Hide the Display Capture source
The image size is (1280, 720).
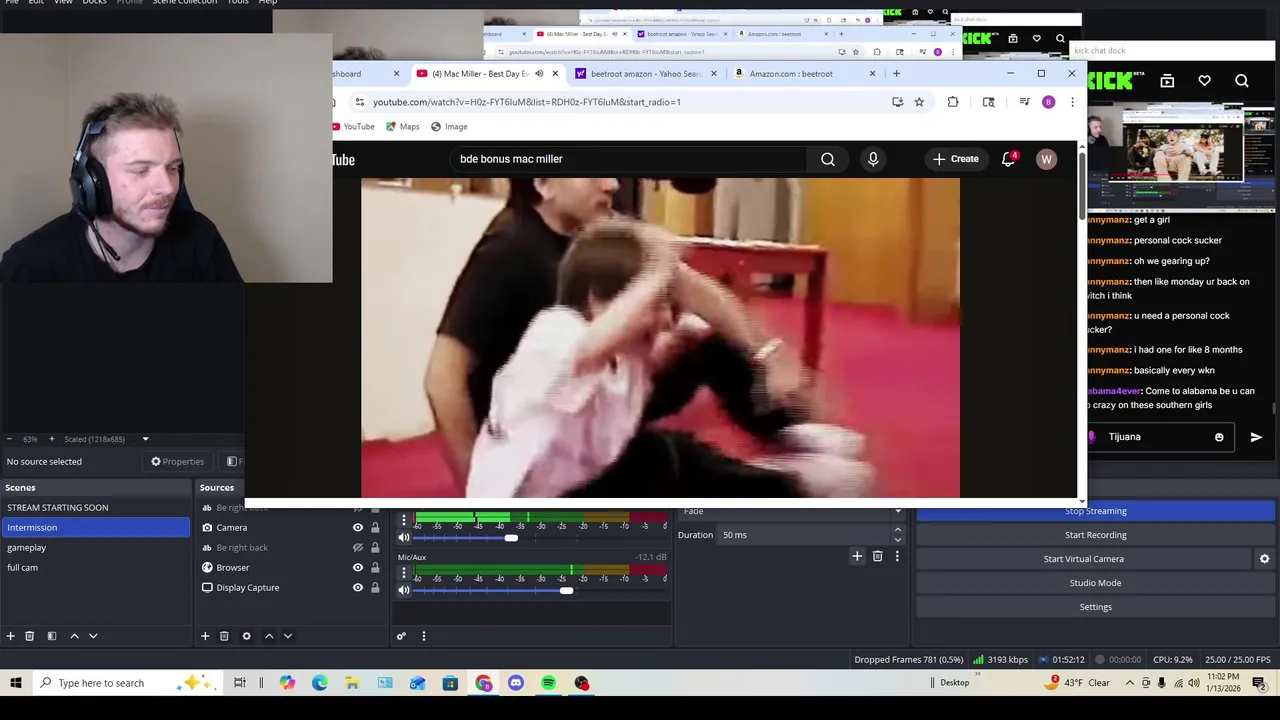click(x=357, y=588)
